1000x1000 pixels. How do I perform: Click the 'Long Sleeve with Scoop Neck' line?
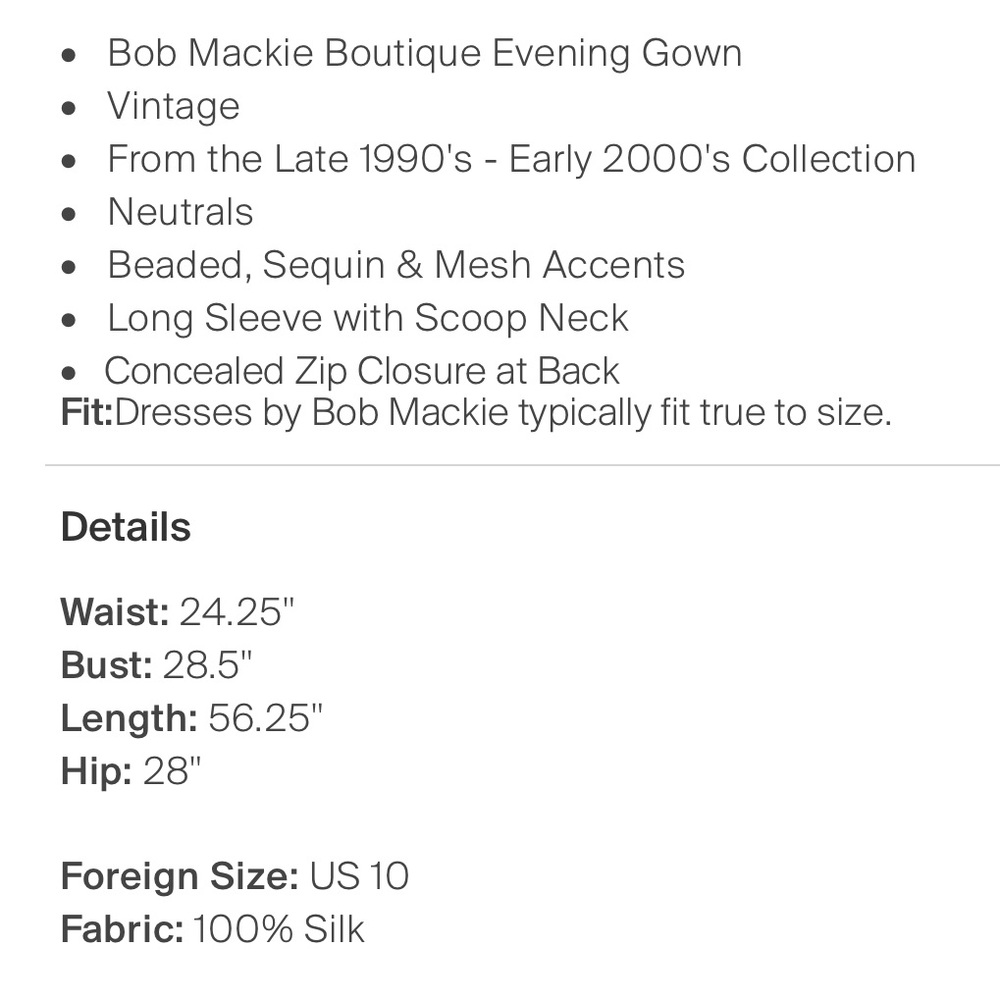368,318
